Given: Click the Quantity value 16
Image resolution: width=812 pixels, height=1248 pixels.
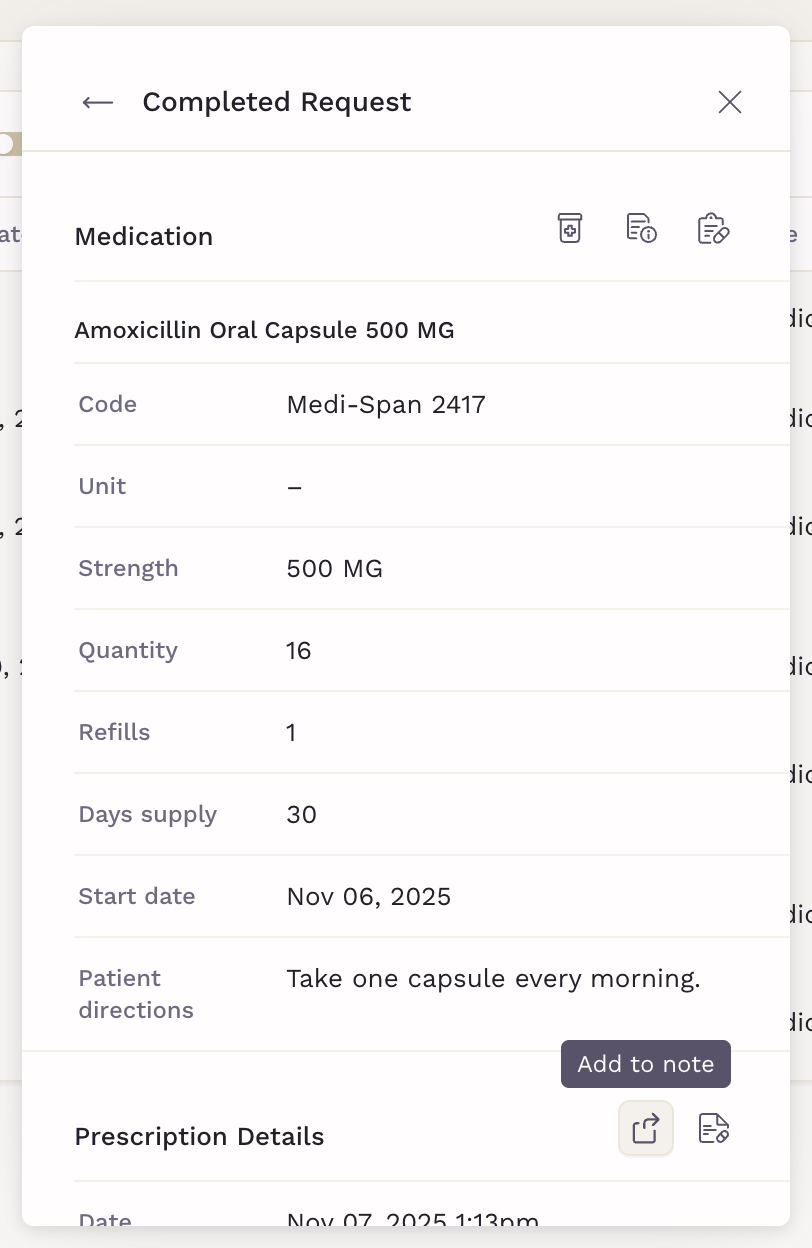Looking at the screenshot, I should (x=299, y=650).
